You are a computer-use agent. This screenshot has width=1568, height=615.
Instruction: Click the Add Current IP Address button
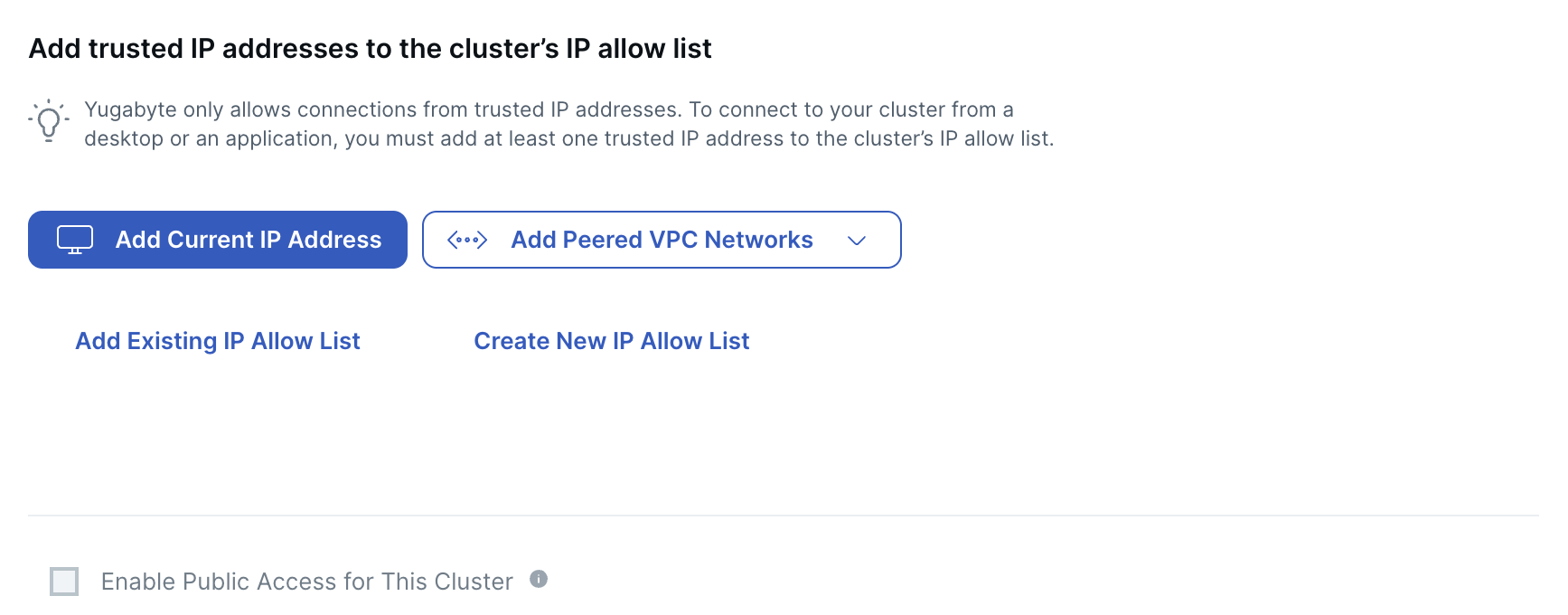(x=218, y=240)
